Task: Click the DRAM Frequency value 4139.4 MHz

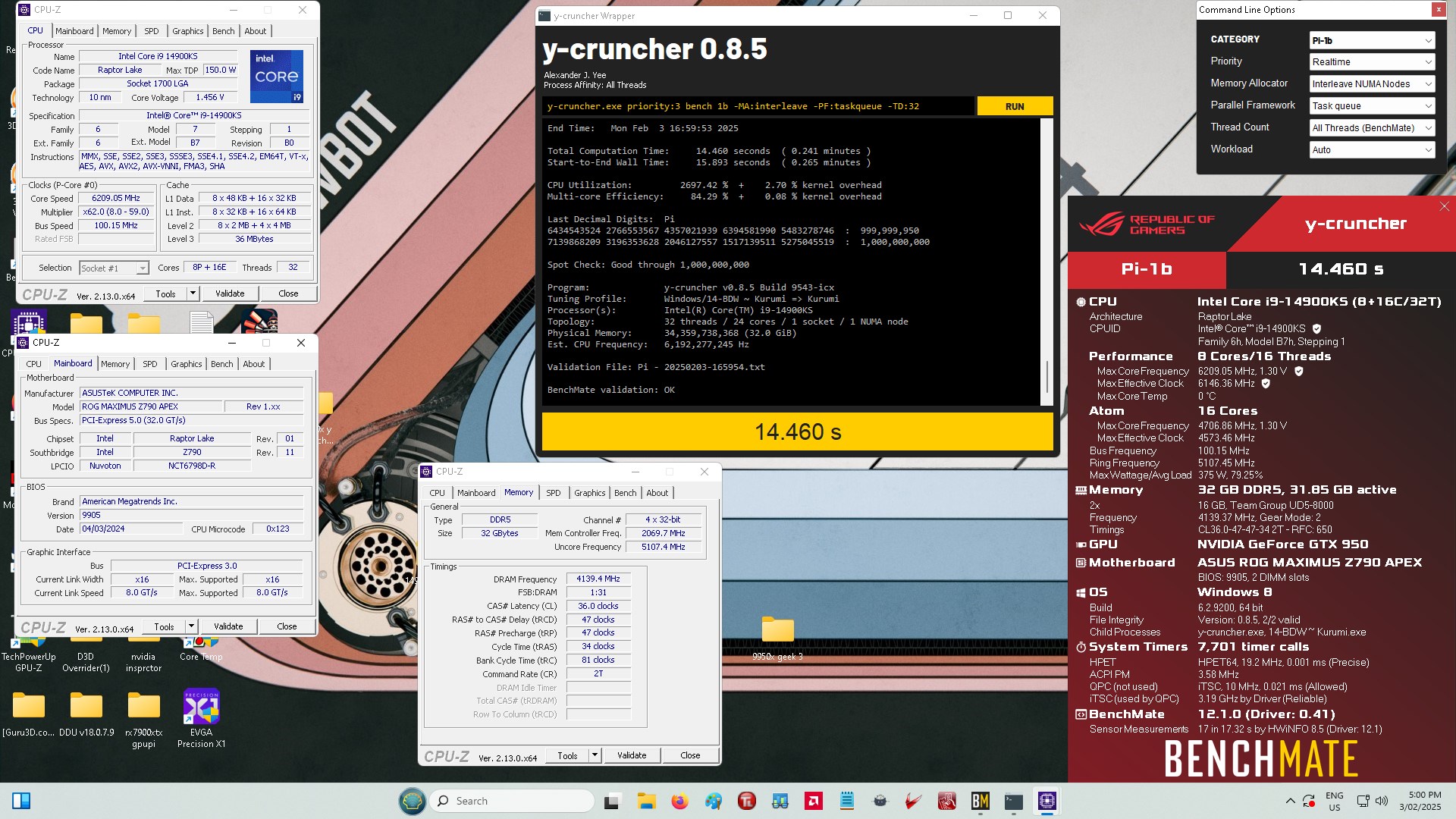Action: pos(598,579)
